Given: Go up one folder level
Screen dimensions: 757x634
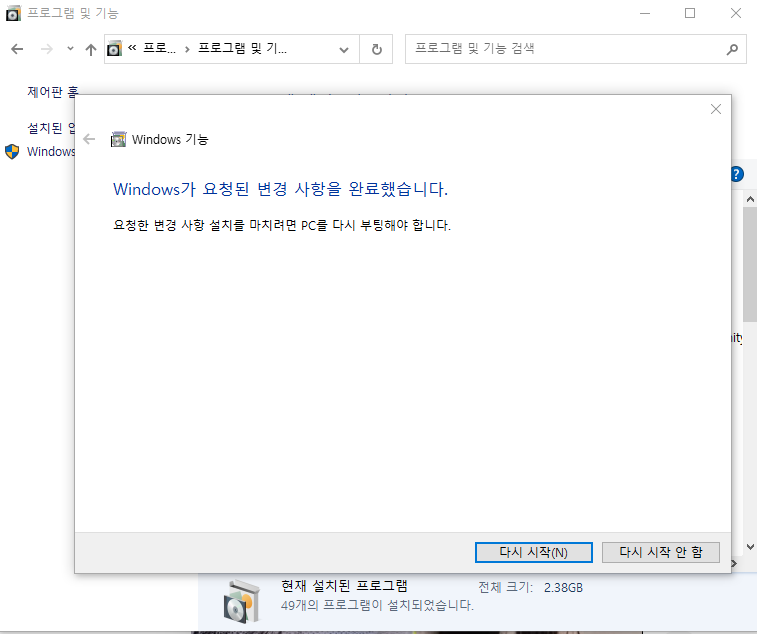Looking at the screenshot, I should click(91, 49).
